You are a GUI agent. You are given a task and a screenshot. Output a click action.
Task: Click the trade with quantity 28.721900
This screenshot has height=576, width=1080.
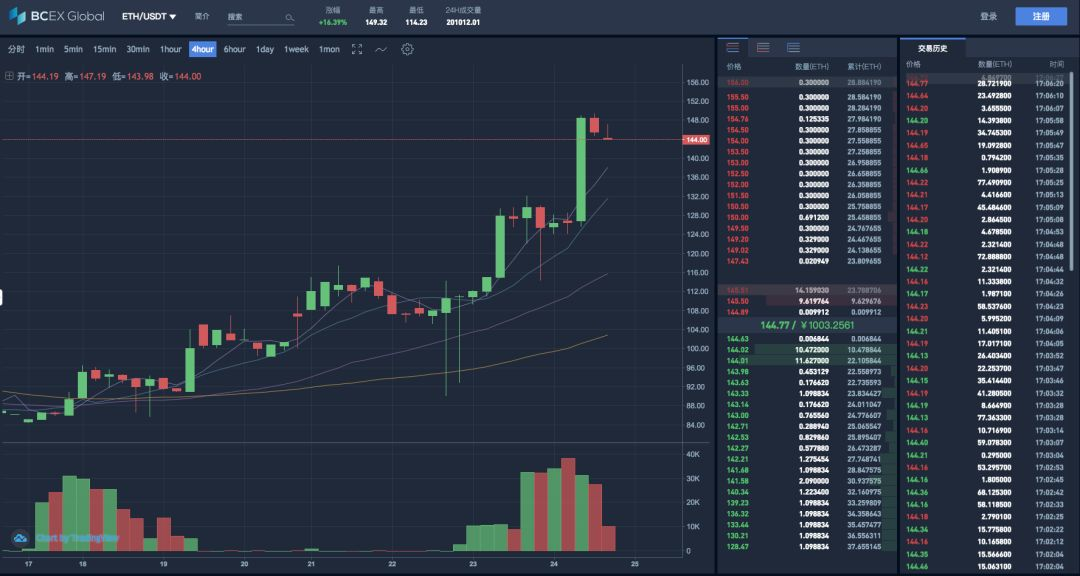(985, 83)
